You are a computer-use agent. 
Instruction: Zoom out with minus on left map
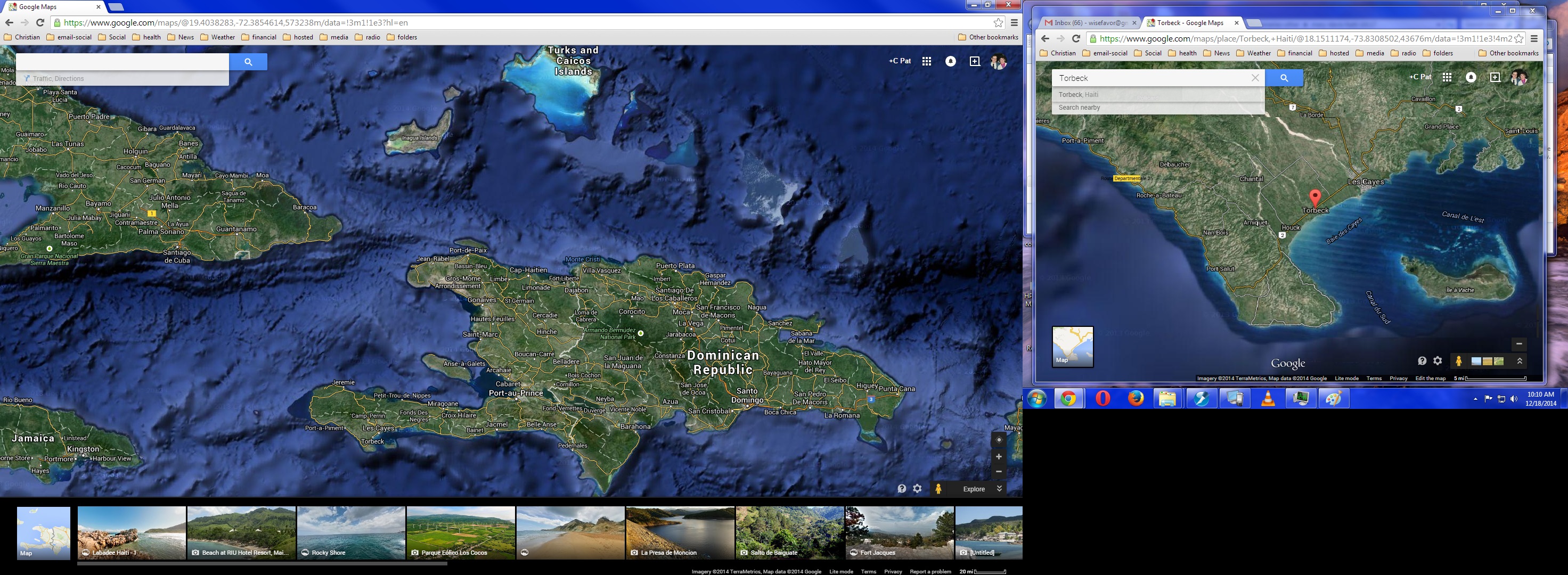pos(998,472)
